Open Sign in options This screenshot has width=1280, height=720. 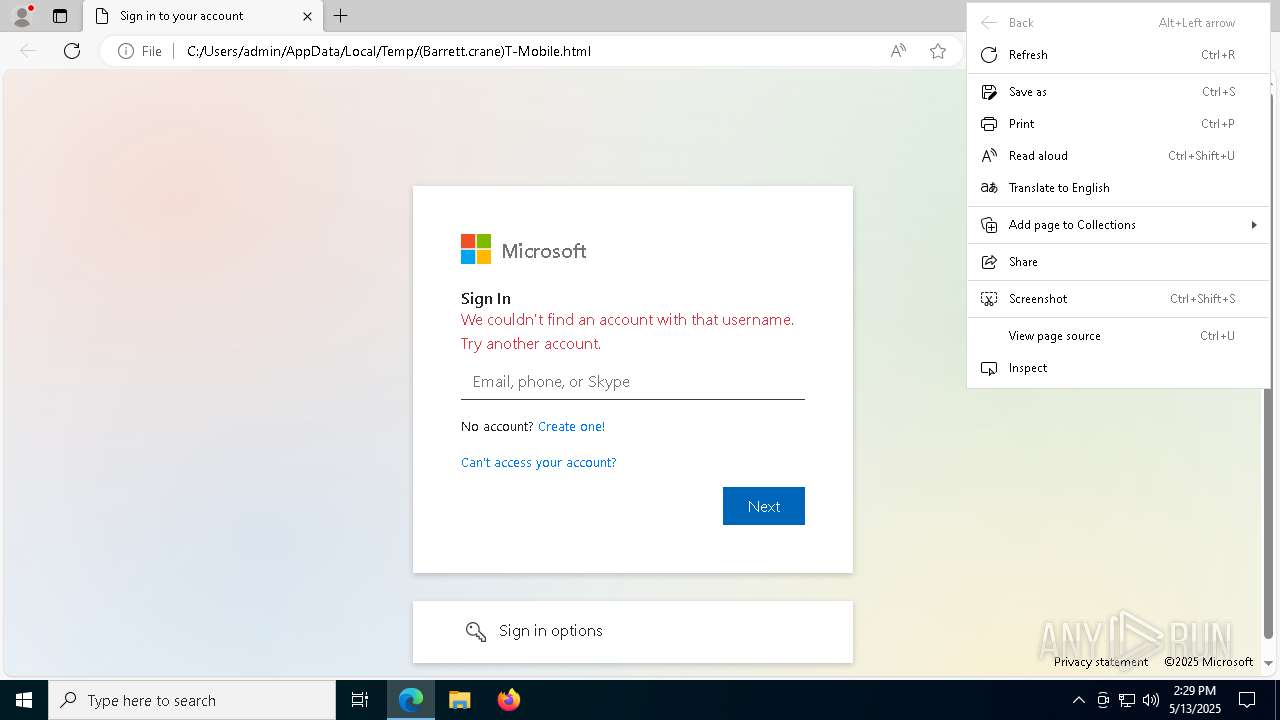(633, 631)
